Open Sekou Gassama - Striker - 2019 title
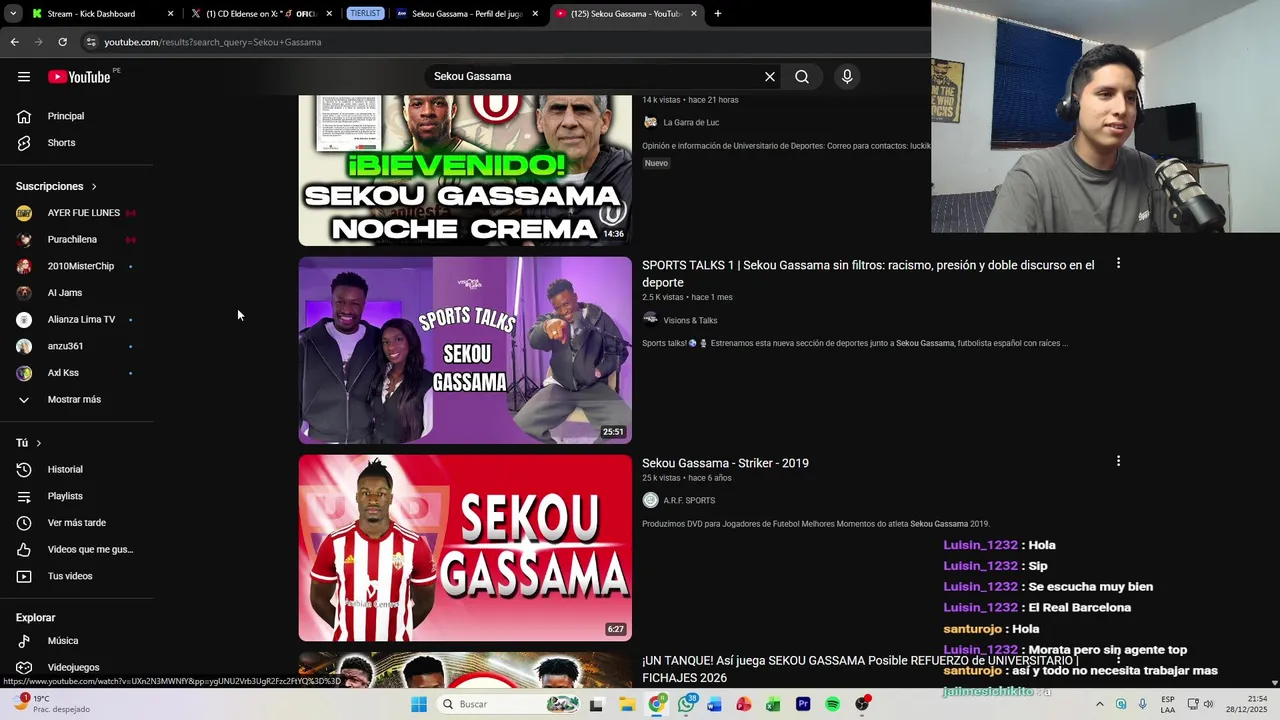 [x=725, y=463]
